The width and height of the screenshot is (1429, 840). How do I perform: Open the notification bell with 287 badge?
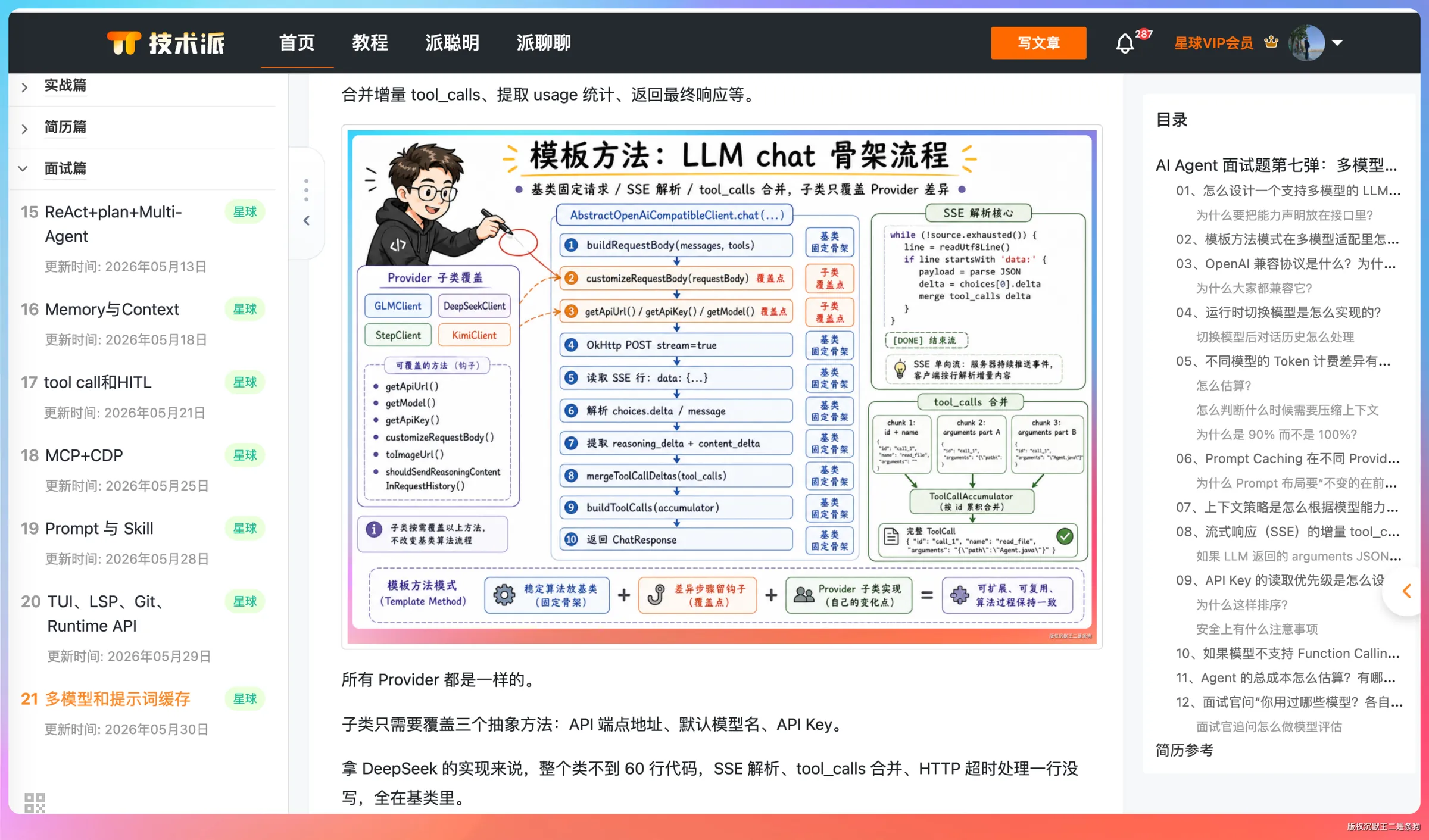coord(1125,43)
